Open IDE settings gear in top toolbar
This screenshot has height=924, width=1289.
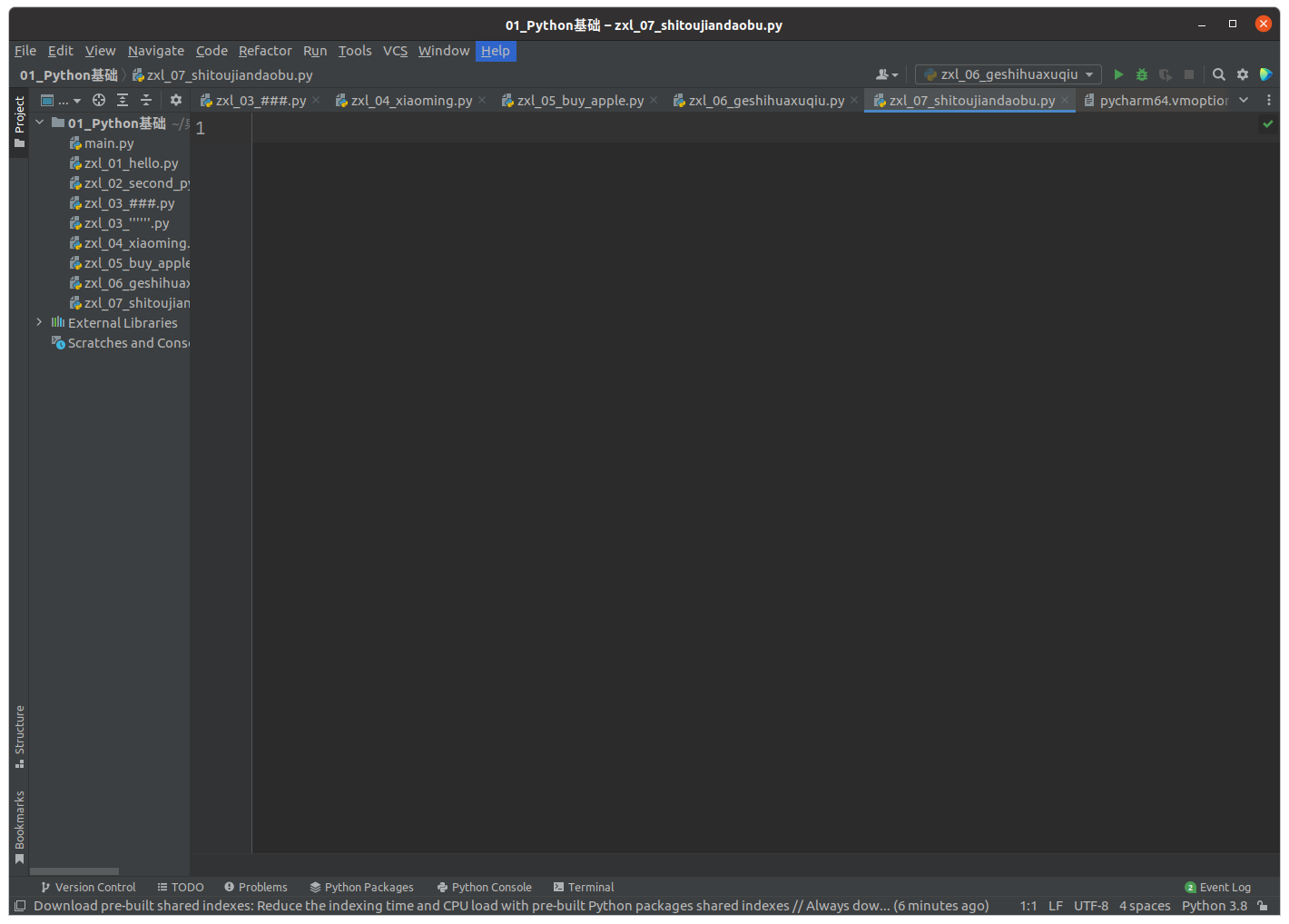[x=1243, y=74]
